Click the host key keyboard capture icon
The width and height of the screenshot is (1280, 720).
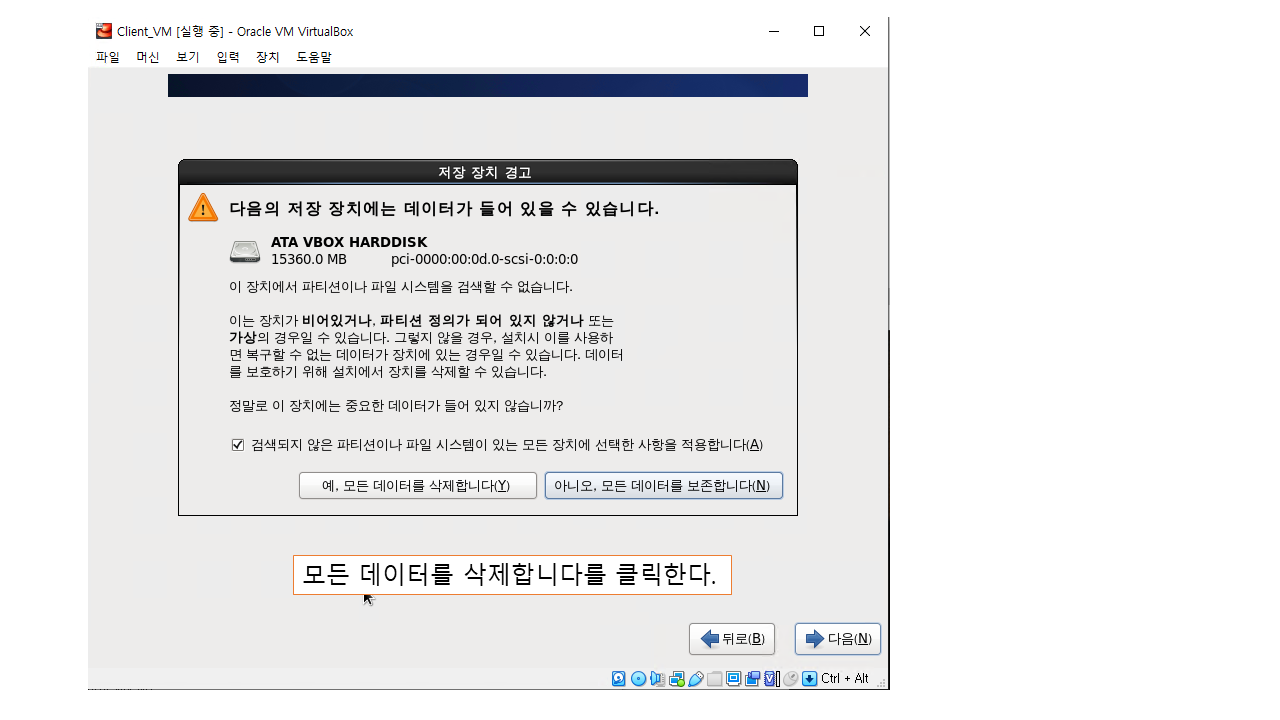[x=810, y=679]
